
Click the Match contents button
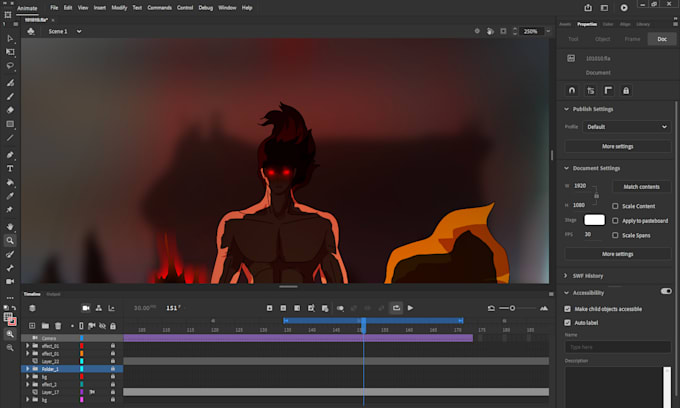pyautogui.click(x=641, y=187)
